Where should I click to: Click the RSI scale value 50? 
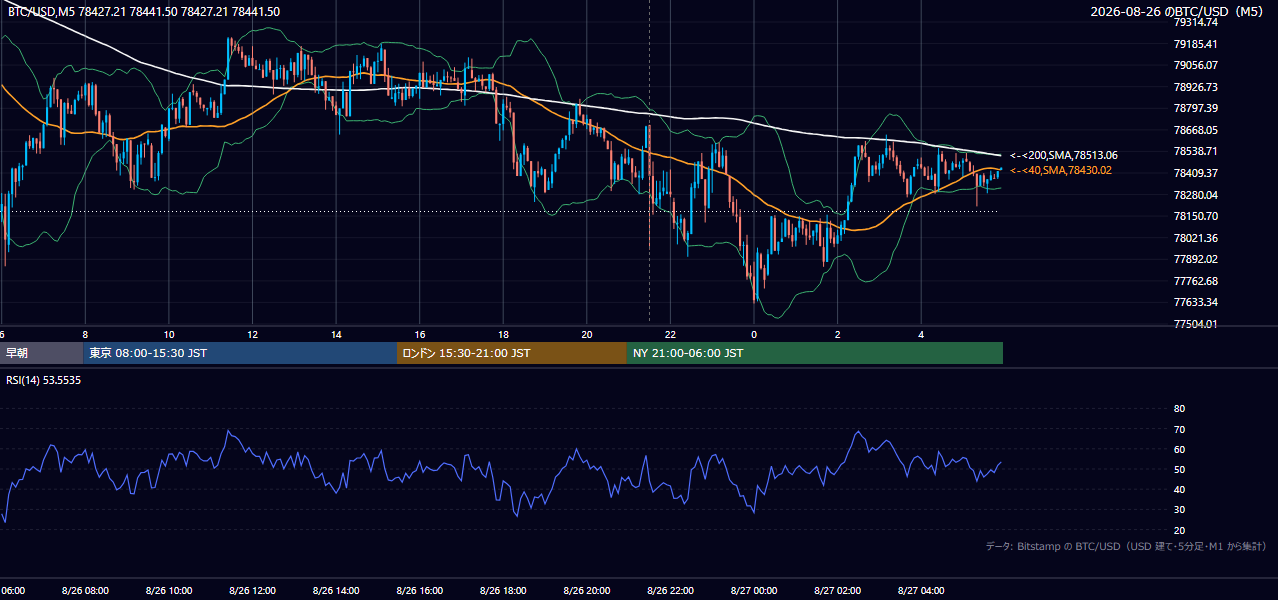[x=1179, y=469]
